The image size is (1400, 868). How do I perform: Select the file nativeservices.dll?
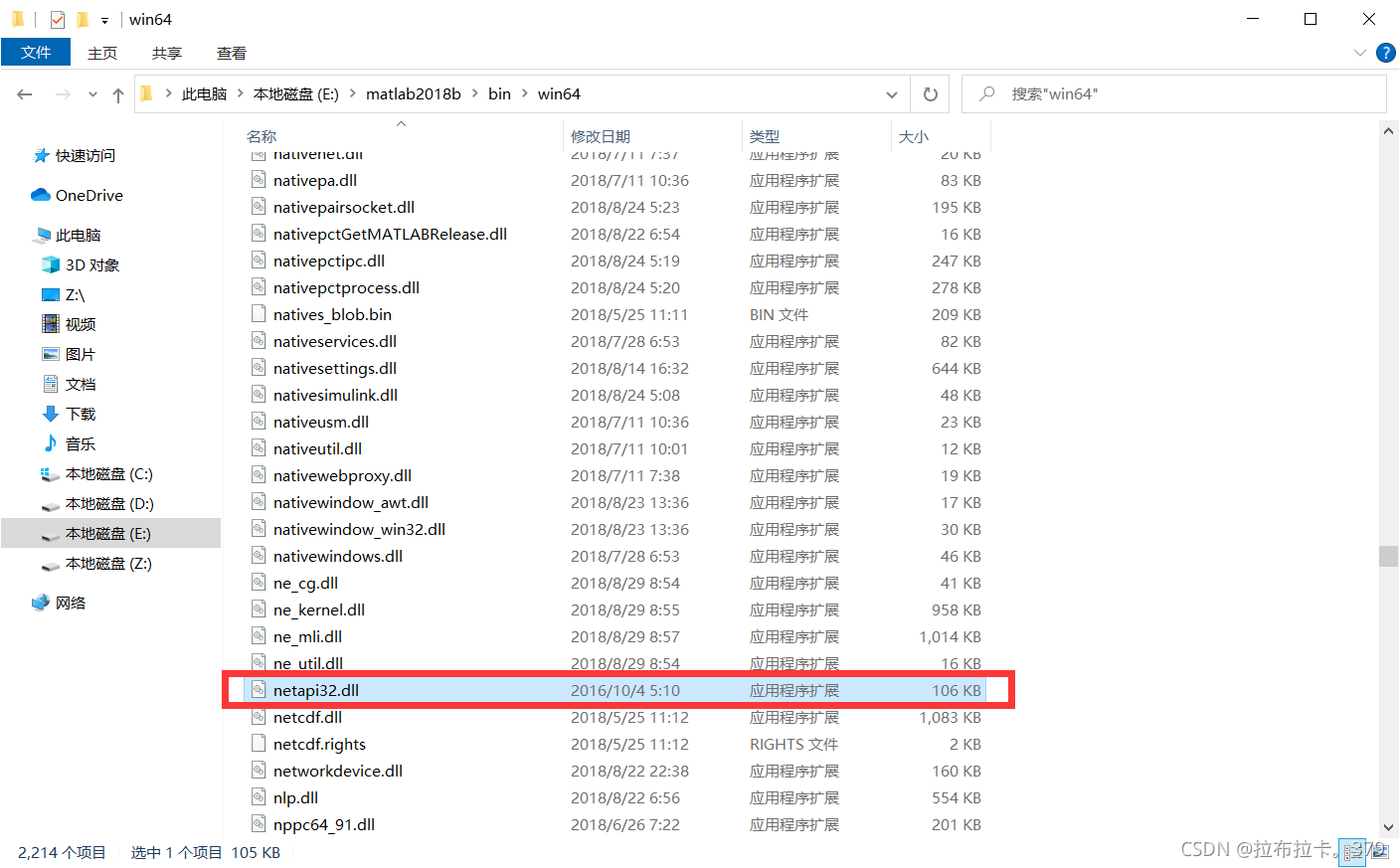click(x=335, y=341)
